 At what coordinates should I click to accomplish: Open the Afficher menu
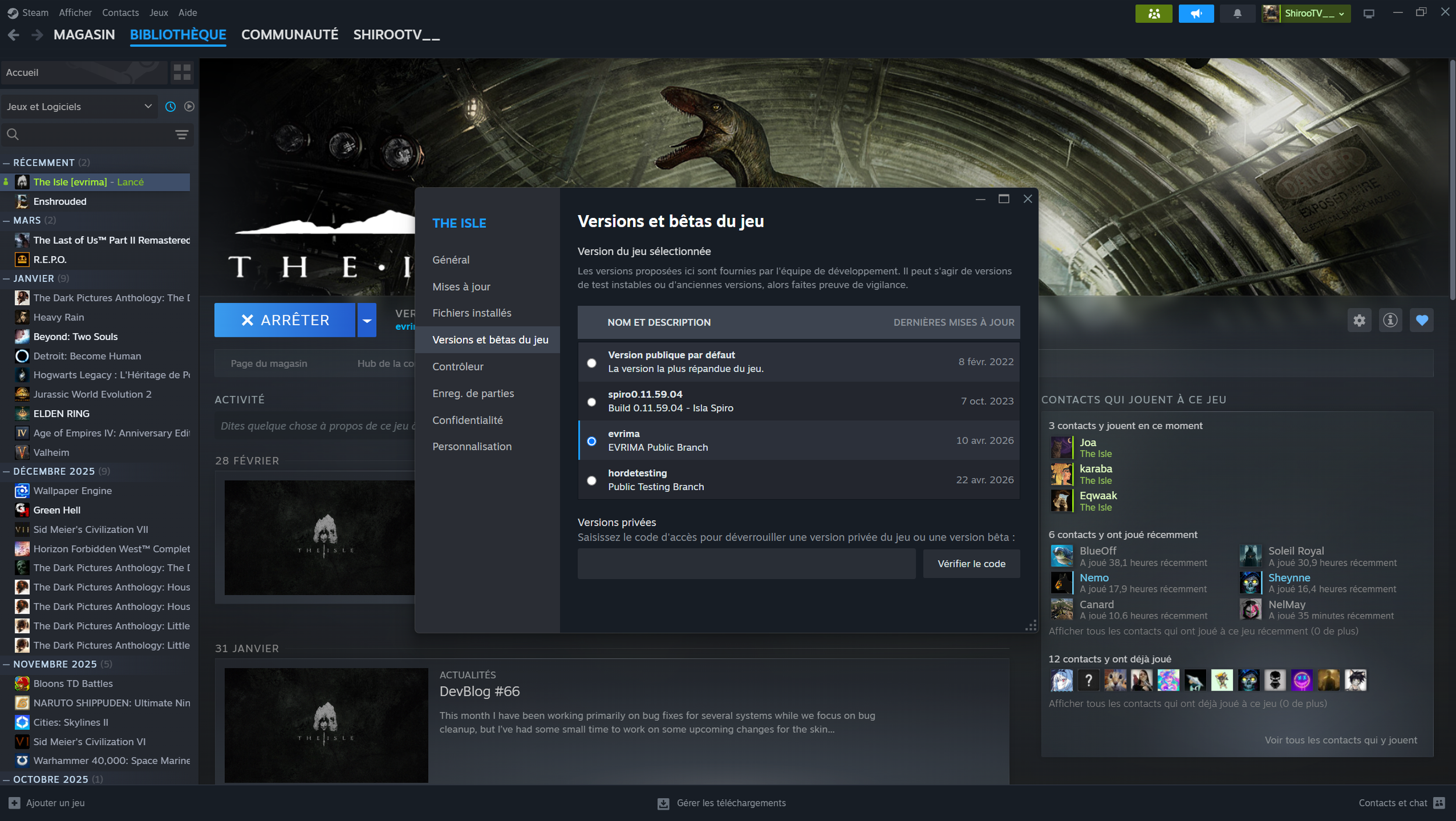pos(75,12)
